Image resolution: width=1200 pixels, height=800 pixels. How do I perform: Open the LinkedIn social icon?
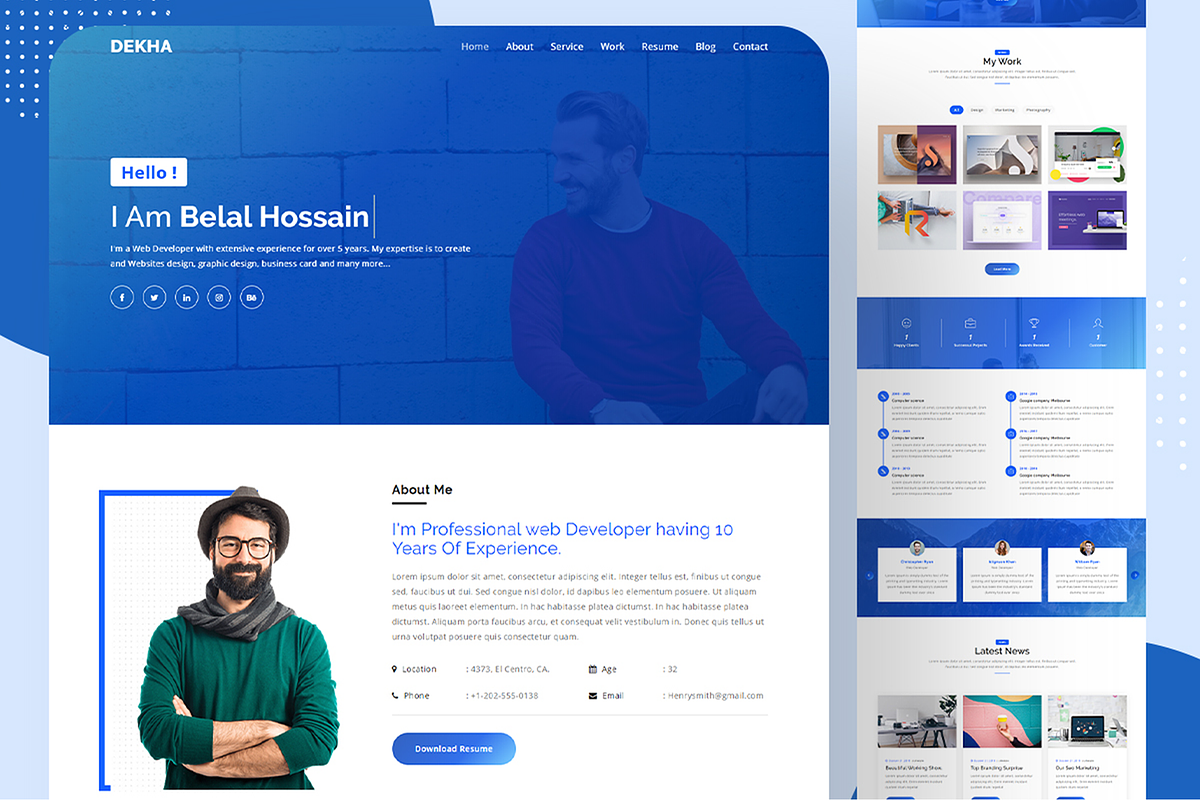point(187,297)
